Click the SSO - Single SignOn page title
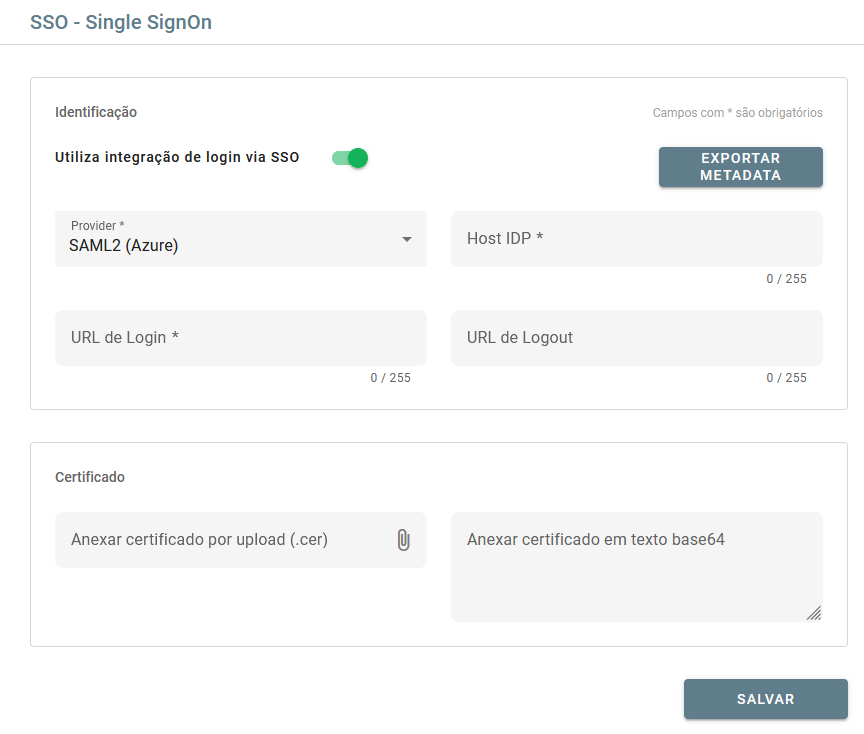Image resolution: width=864 pixels, height=734 pixels. [121, 21]
